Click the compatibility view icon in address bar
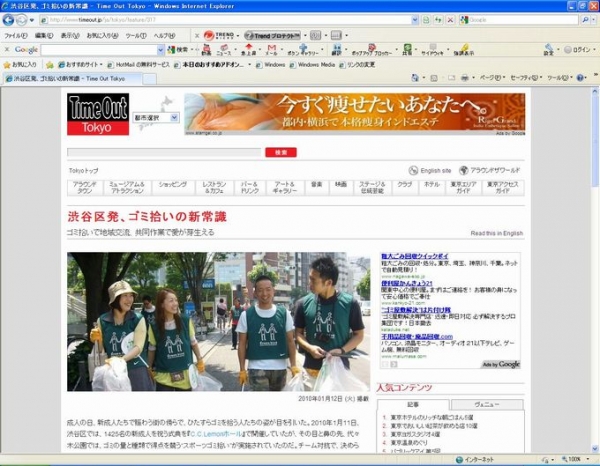The image size is (600, 466). coord(426,20)
